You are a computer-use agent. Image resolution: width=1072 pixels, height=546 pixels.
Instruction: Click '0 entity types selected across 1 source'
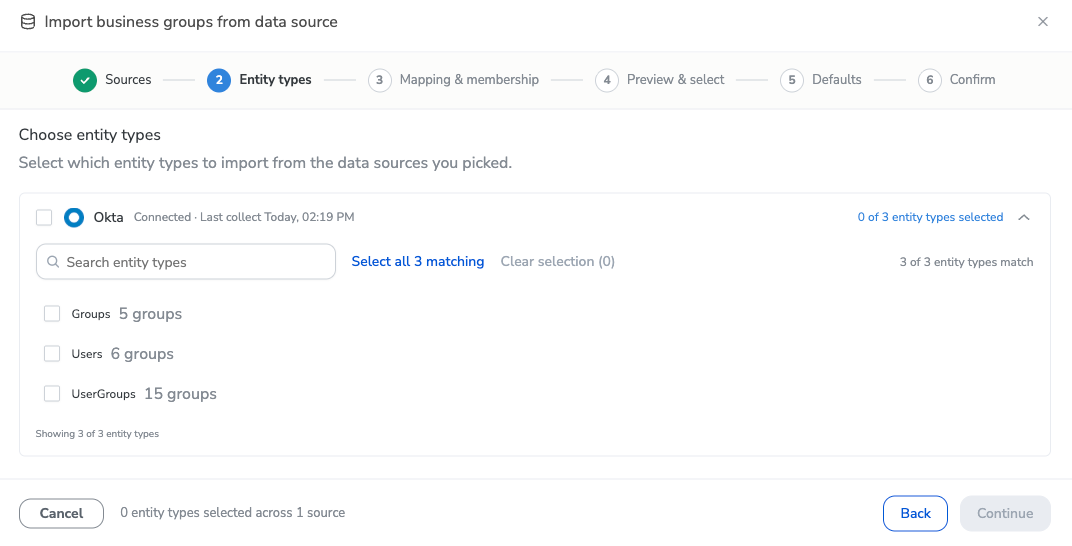coord(232,513)
